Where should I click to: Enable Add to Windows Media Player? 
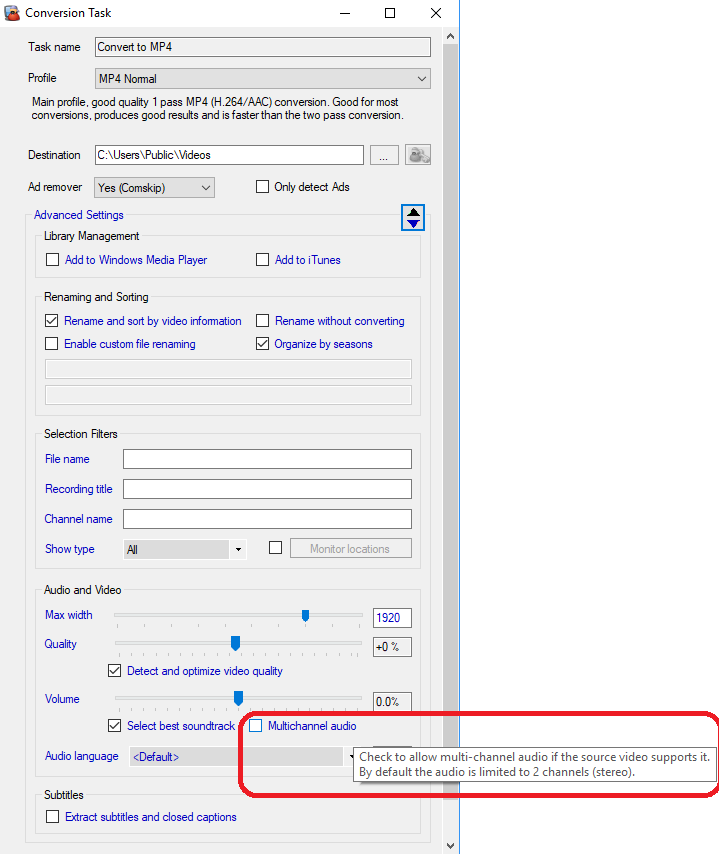(53, 260)
